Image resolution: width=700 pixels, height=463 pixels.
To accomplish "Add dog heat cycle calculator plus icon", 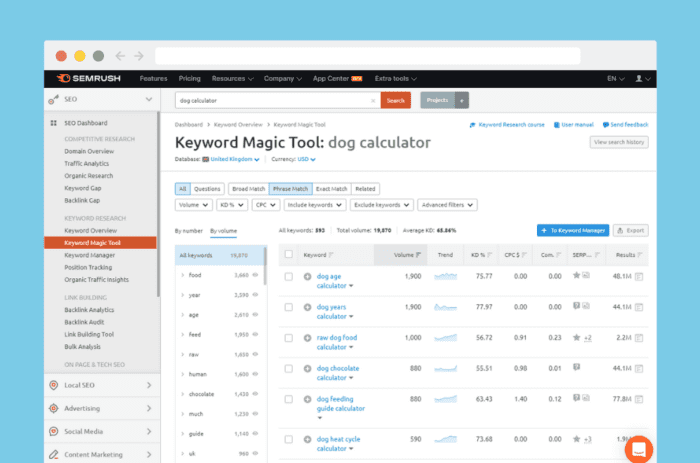I will pyautogui.click(x=307, y=439).
